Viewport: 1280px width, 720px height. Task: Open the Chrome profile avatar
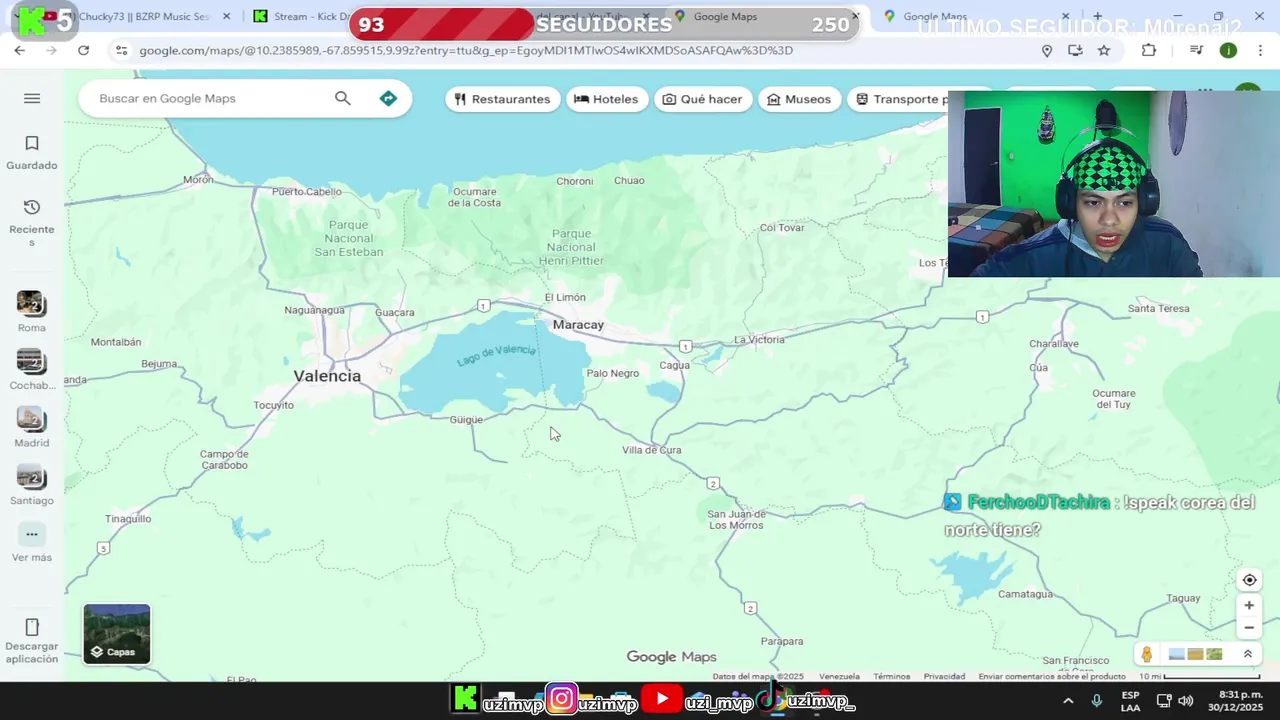1228,50
